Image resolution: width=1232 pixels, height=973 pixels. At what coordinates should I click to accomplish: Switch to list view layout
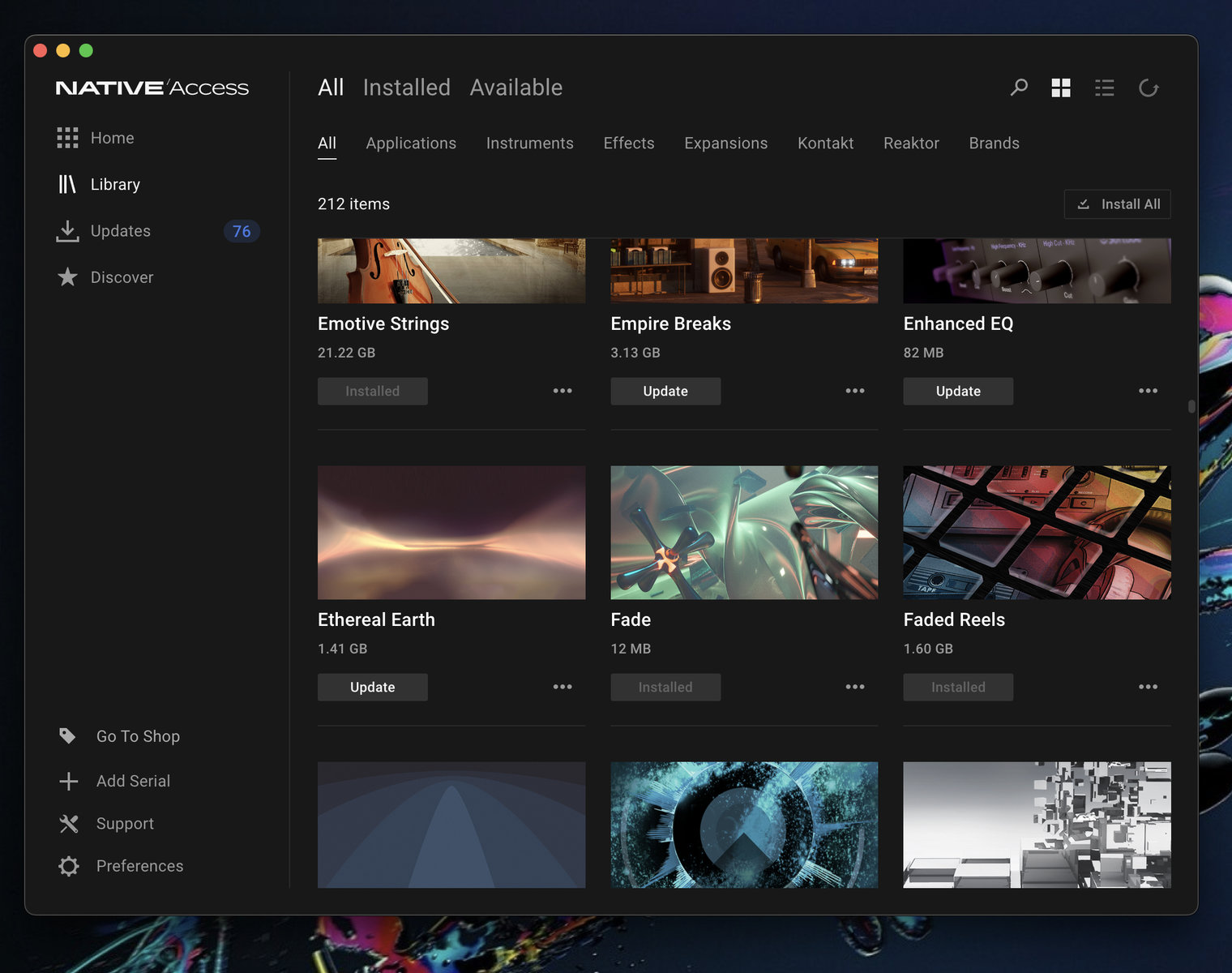click(x=1104, y=88)
